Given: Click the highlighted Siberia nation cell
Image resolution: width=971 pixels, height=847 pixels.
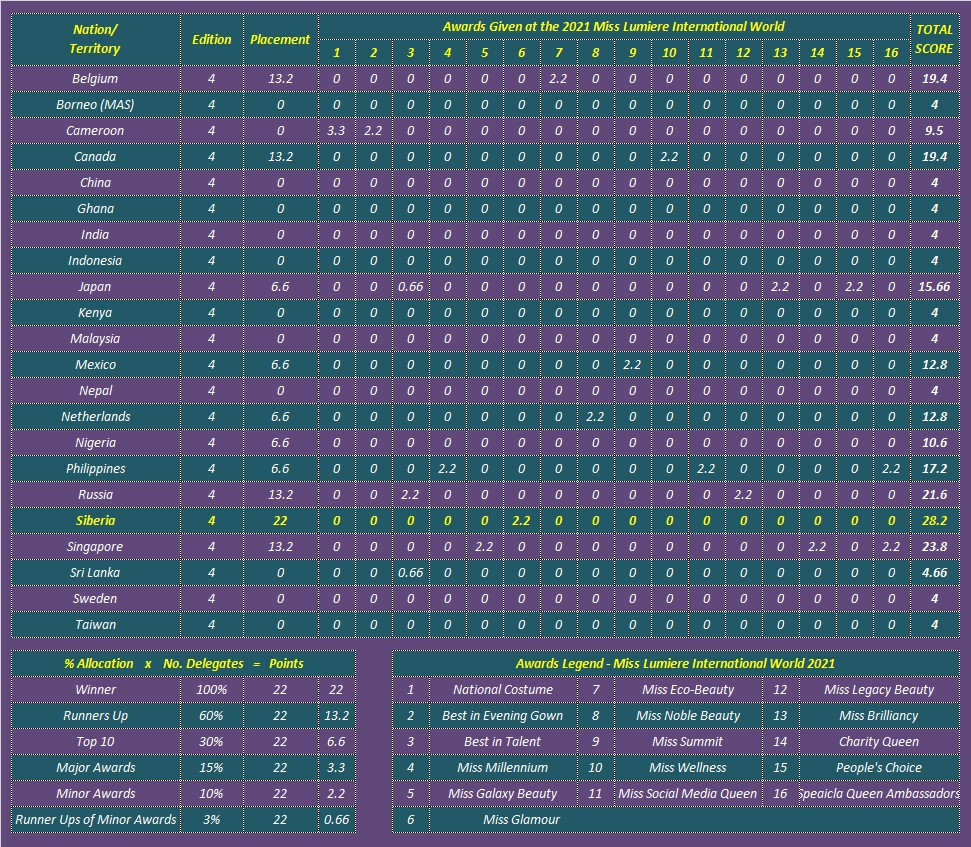Looking at the screenshot, I should click(x=95, y=521).
